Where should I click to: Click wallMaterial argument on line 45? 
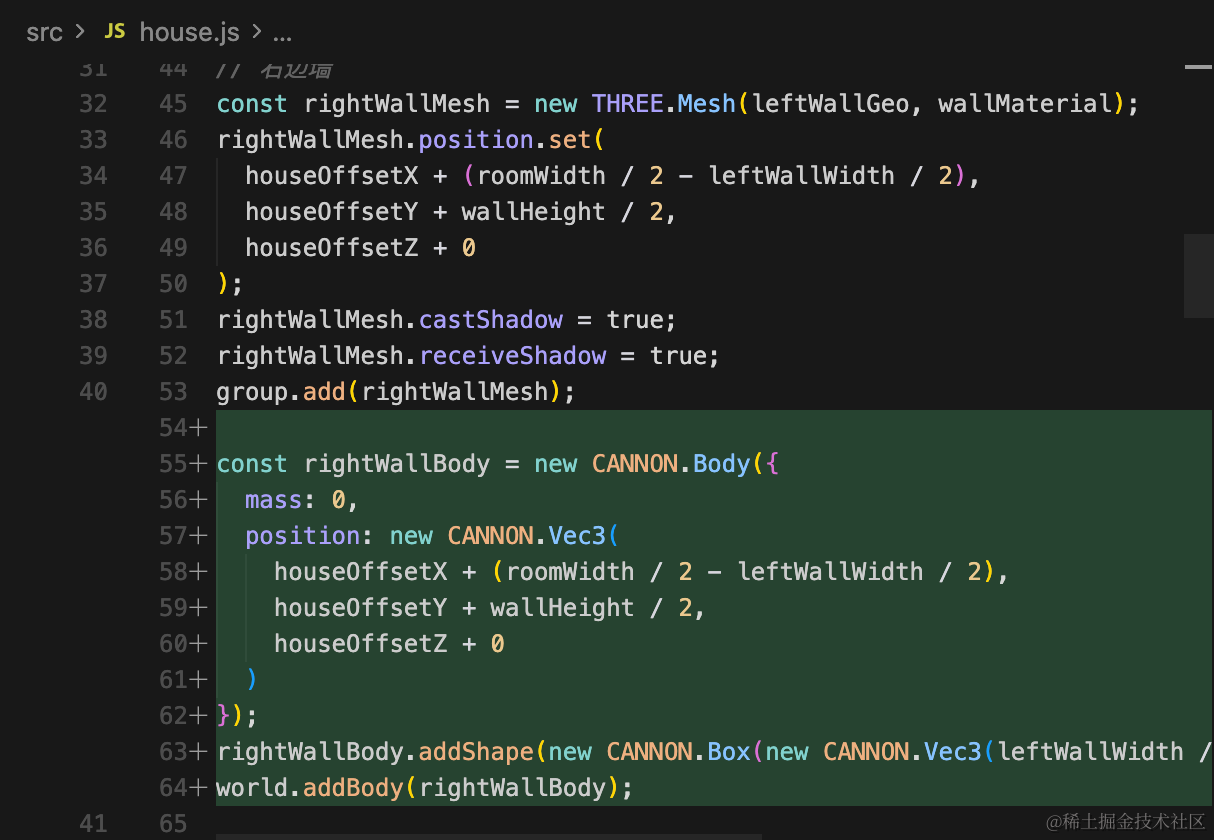(x=1024, y=104)
